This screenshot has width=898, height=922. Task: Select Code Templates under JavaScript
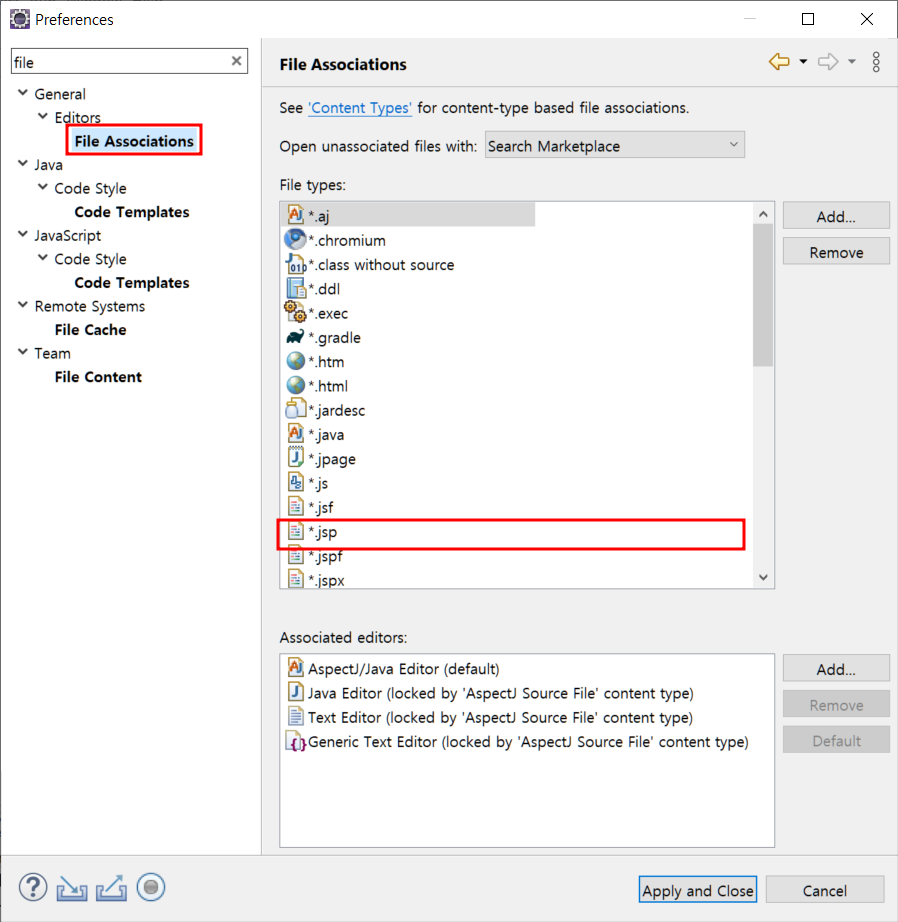pyautogui.click(x=132, y=282)
